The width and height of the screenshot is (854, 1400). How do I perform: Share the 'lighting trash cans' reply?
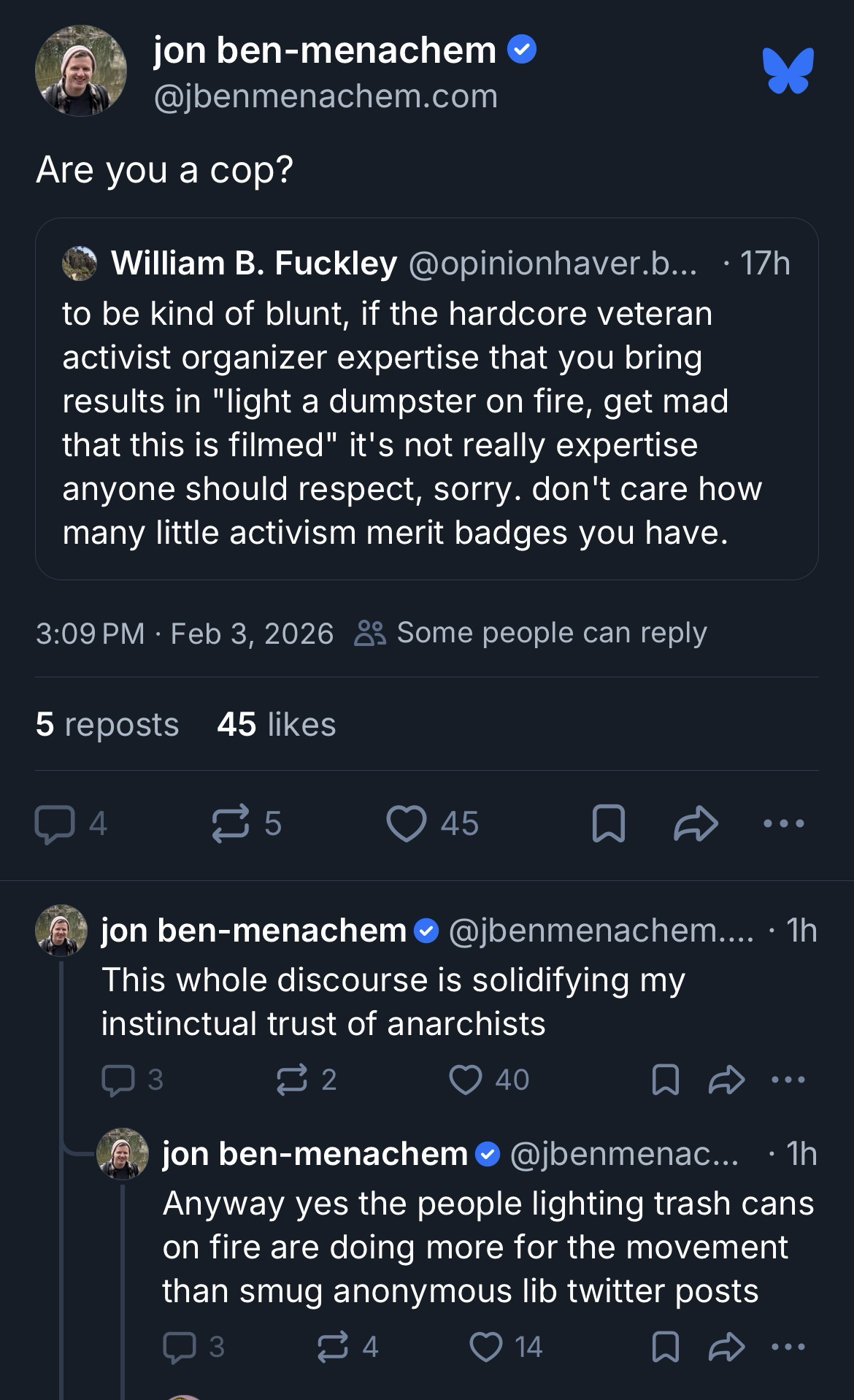726,1347
